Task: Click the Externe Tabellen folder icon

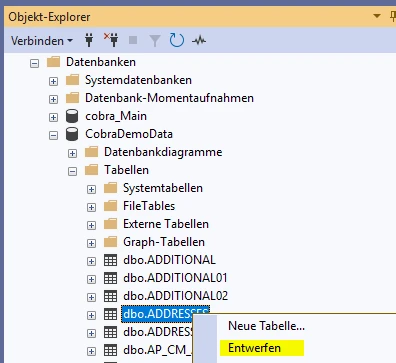Action: (110, 224)
